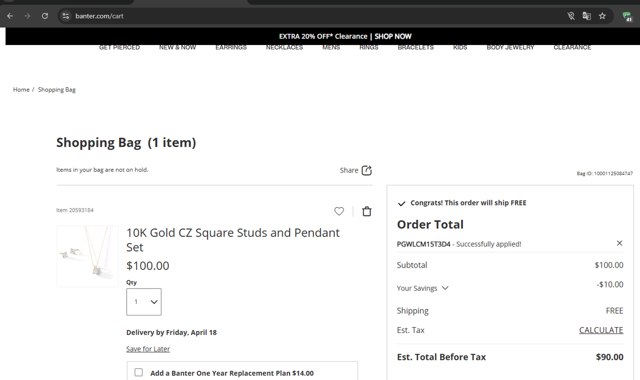This screenshot has width=640, height=380.
Task: Open the RINGS menu
Action: coord(369,47)
